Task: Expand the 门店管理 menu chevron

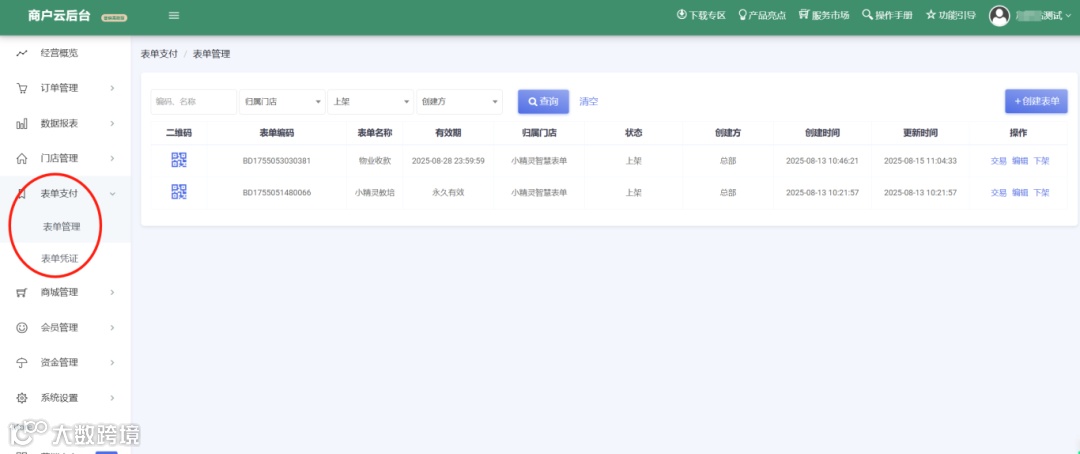Action: pyautogui.click(x=112, y=158)
